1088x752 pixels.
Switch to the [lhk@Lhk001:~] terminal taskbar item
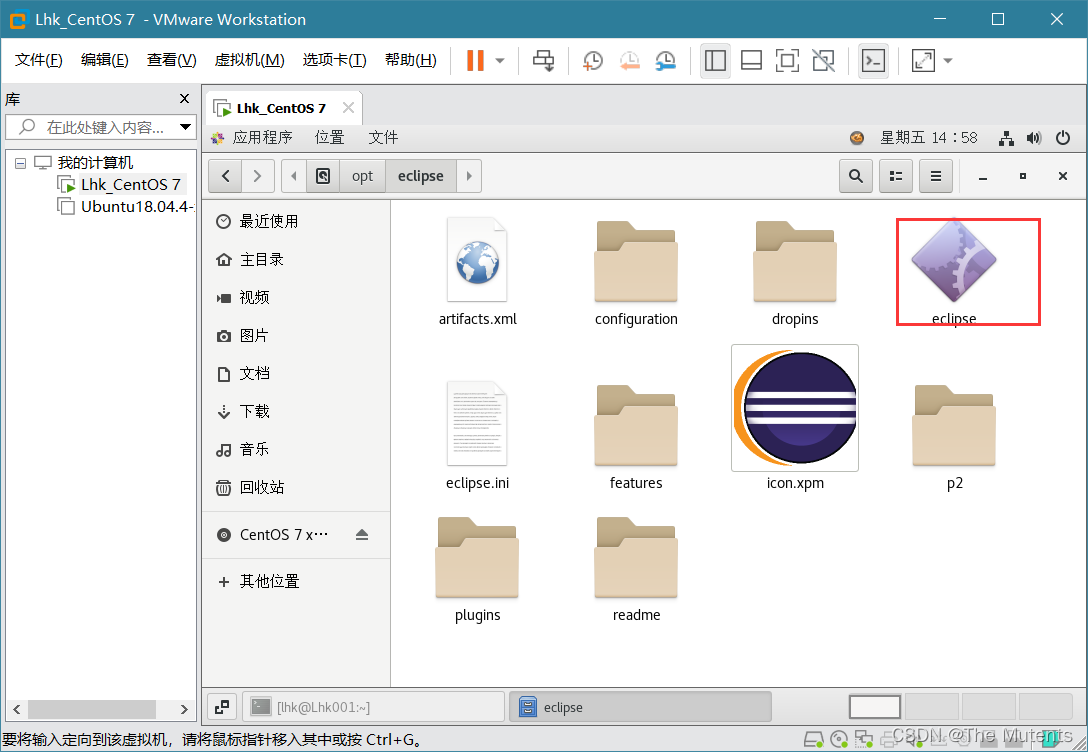pyautogui.click(x=373, y=707)
